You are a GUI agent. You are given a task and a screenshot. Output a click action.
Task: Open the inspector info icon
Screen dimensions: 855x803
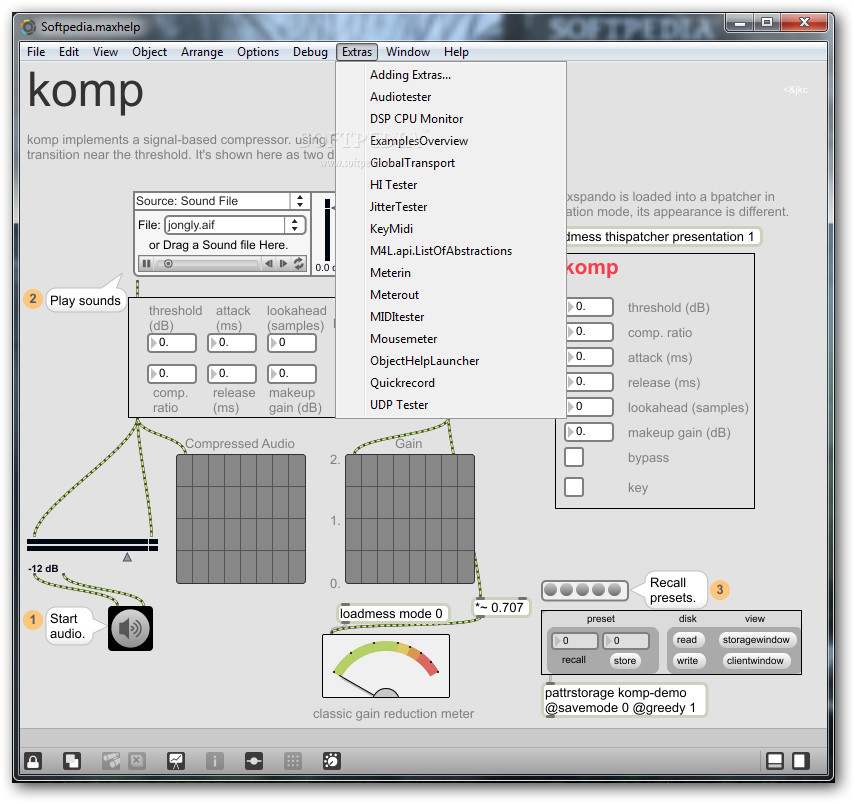(215, 760)
